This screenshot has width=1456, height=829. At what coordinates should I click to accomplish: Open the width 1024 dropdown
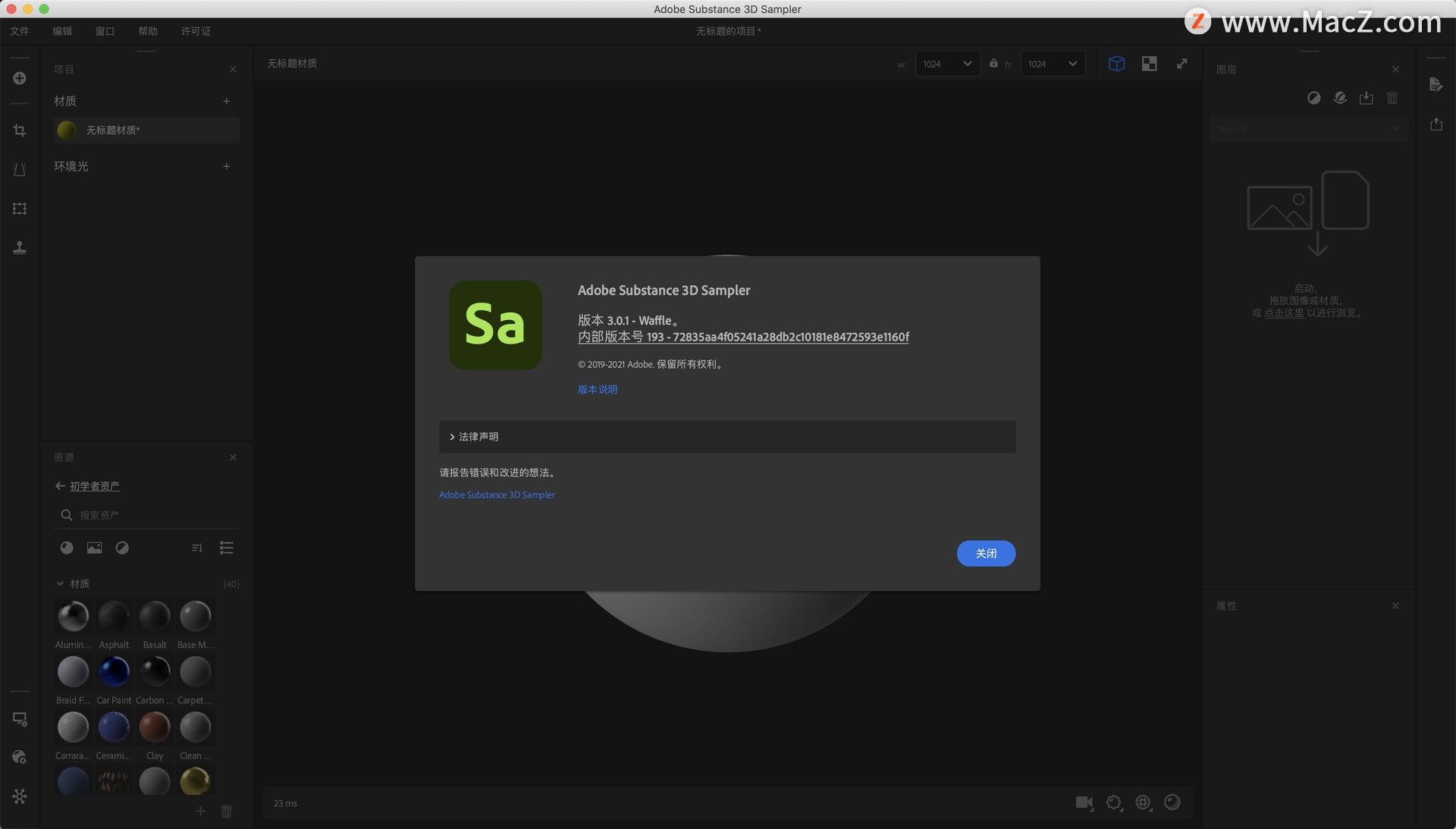coord(947,64)
